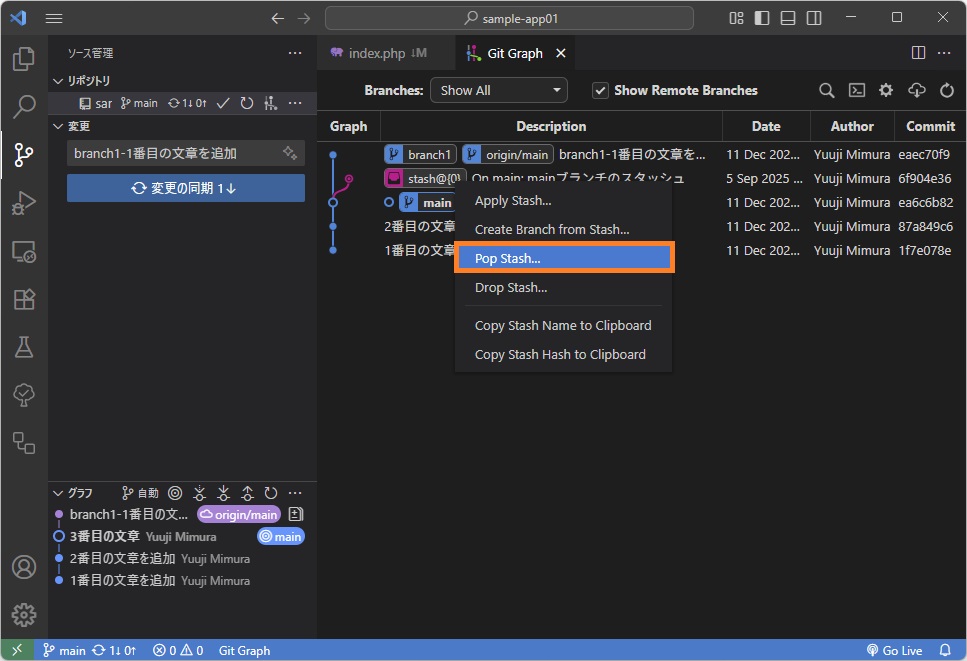Copy Stash Hash to Clipboard
The width and height of the screenshot is (967, 661).
[563, 355]
